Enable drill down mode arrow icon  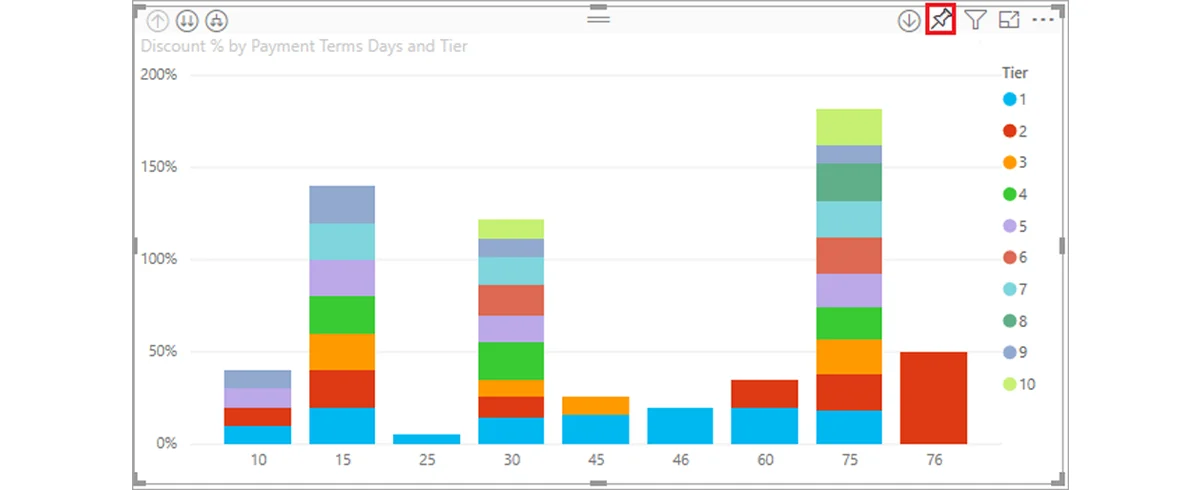click(909, 20)
